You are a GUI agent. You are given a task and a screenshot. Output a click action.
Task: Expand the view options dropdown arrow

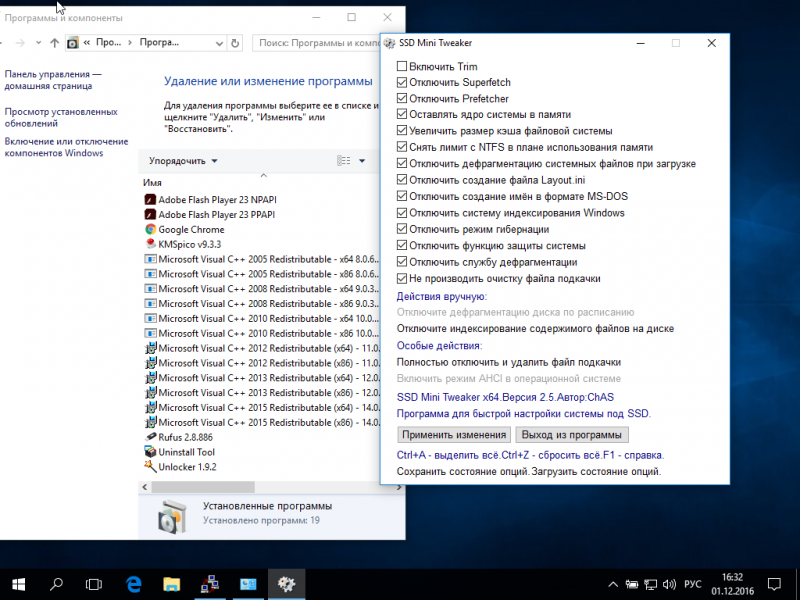click(x=362, y=161)
